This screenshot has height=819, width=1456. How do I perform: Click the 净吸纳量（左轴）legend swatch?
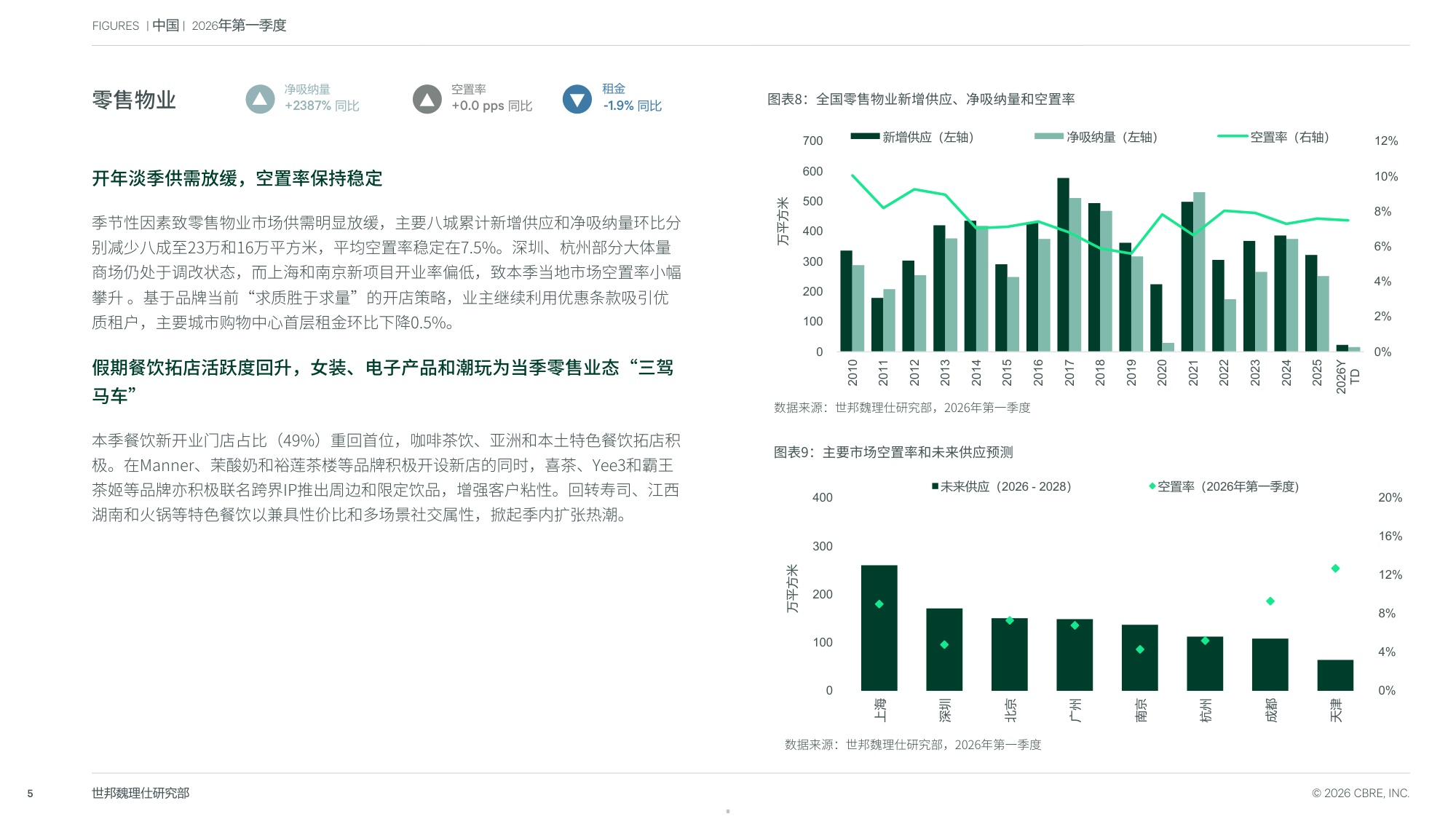(1049, 136)
